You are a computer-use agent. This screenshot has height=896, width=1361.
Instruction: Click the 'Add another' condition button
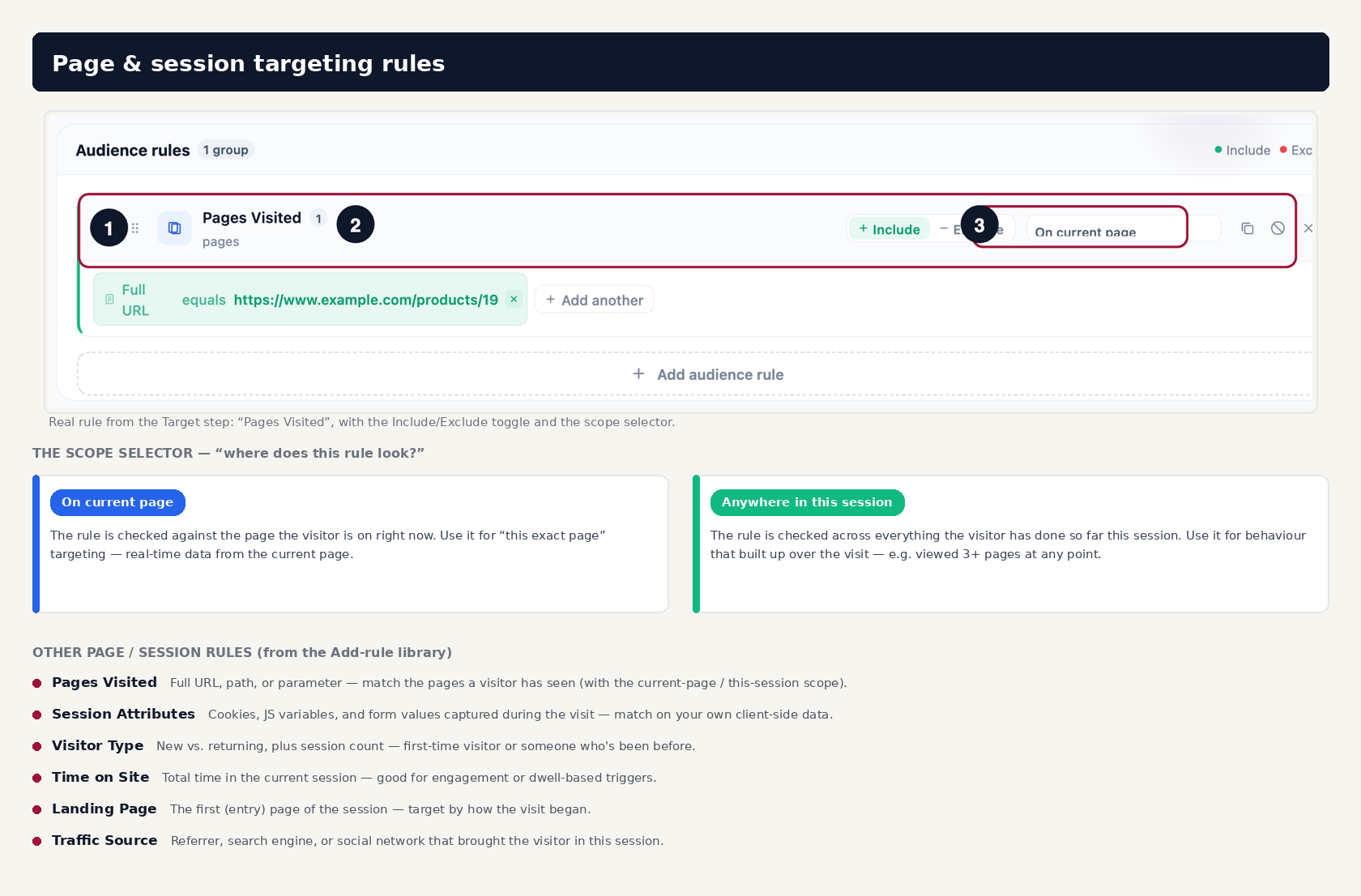pyautogui.click(x=594, y=300)
